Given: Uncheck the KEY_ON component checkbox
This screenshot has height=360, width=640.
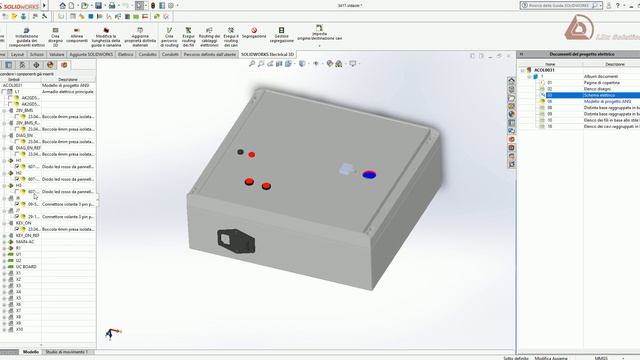Looking at the screenshot, I should click(x=17, y=229).
